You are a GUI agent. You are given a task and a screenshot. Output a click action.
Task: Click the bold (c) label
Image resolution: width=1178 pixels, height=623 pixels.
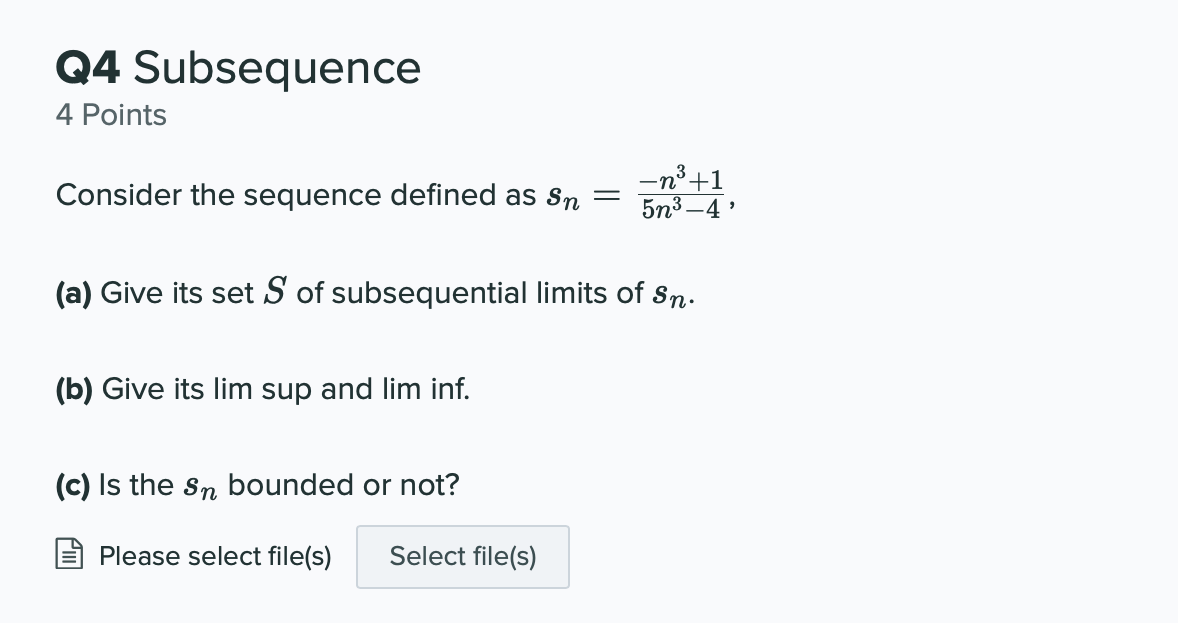pyautogui.click(x=73, y=485)
